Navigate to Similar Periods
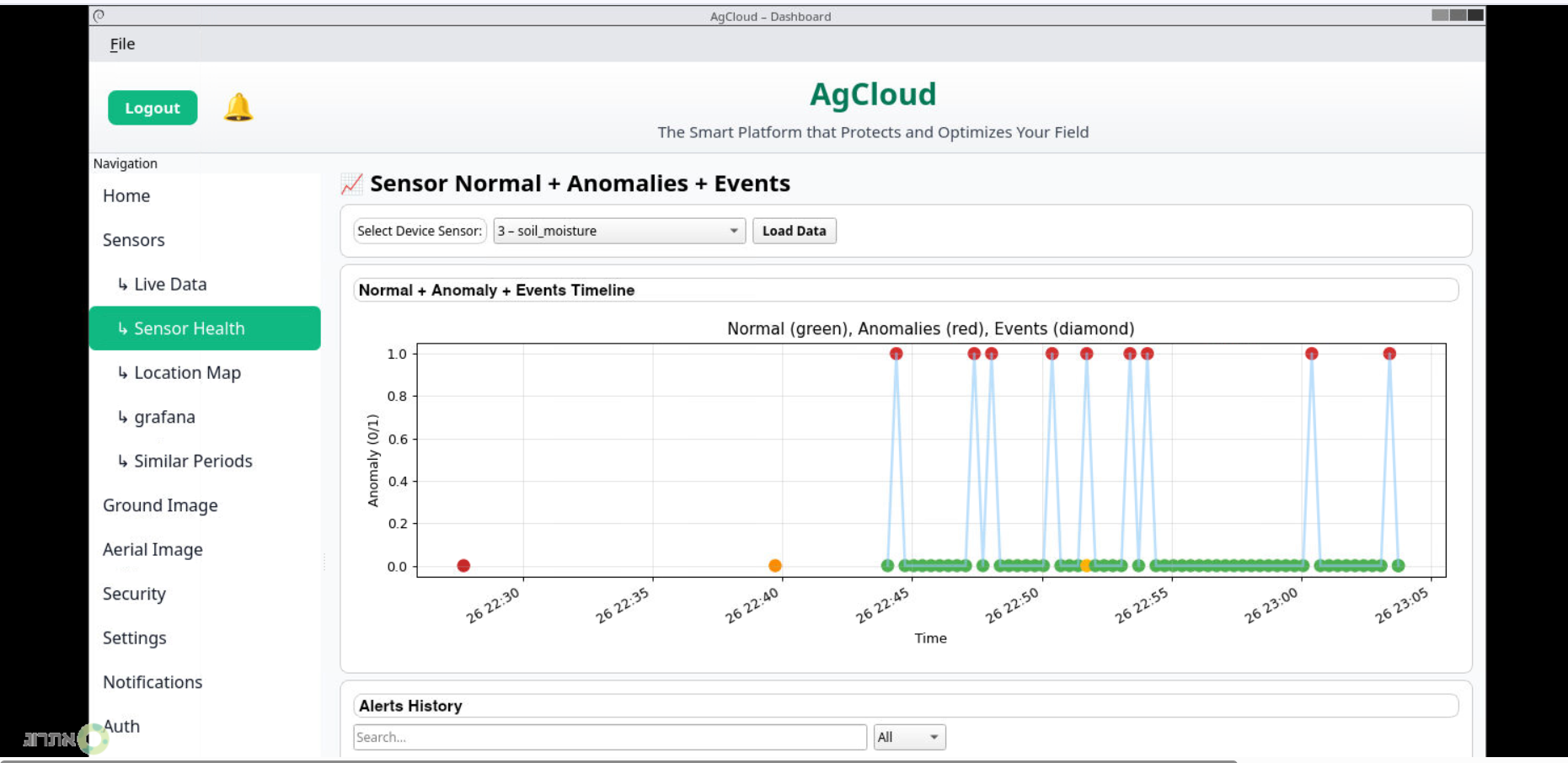 193,462
